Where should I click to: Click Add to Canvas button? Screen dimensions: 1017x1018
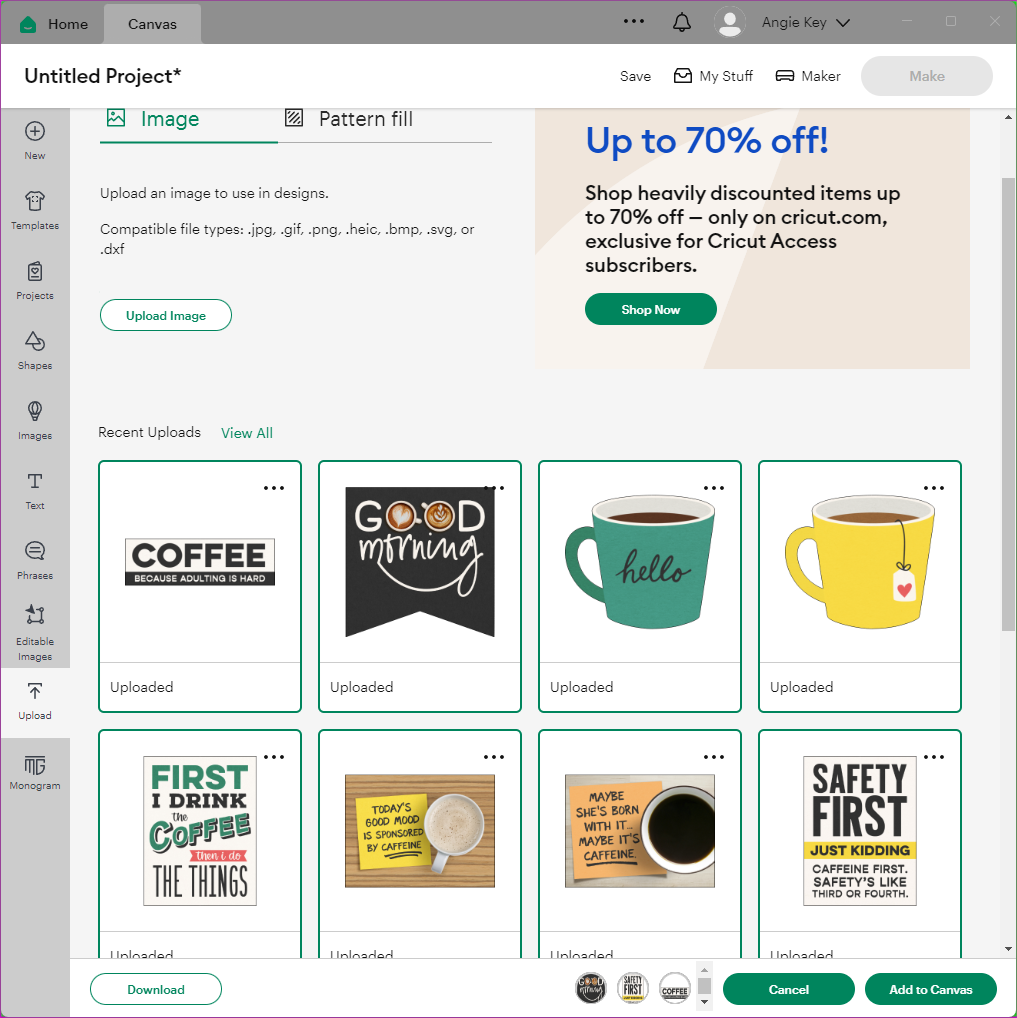(930, 989)
